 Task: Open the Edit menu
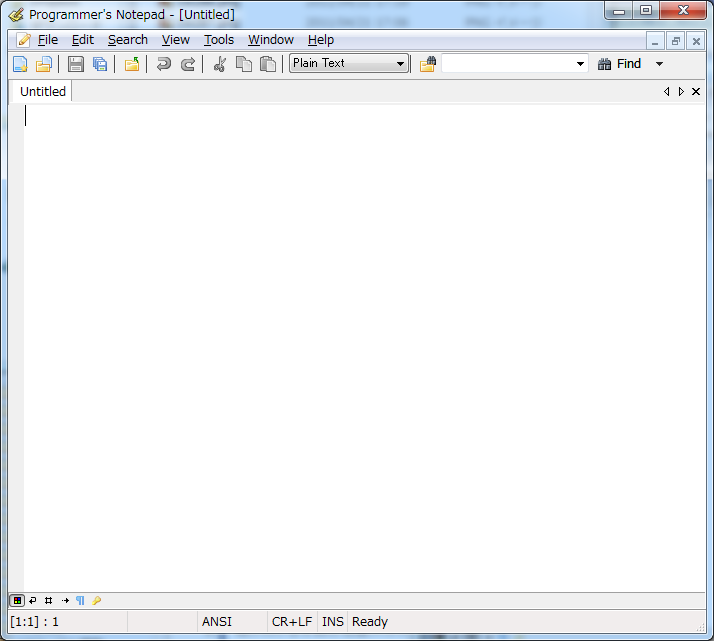click(83, 40)
